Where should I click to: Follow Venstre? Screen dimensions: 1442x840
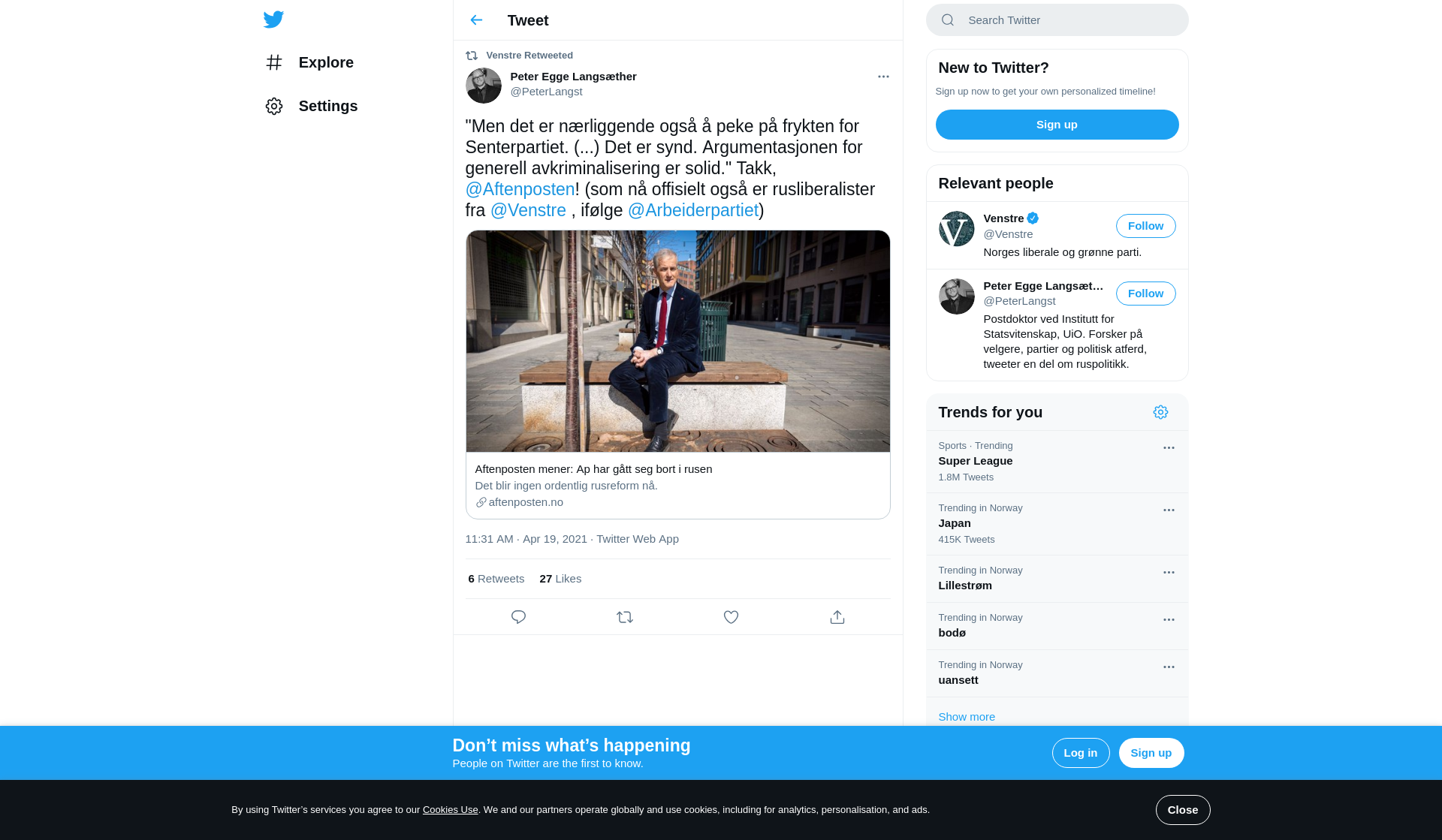pyautogui.click(x=1145, y=226)
